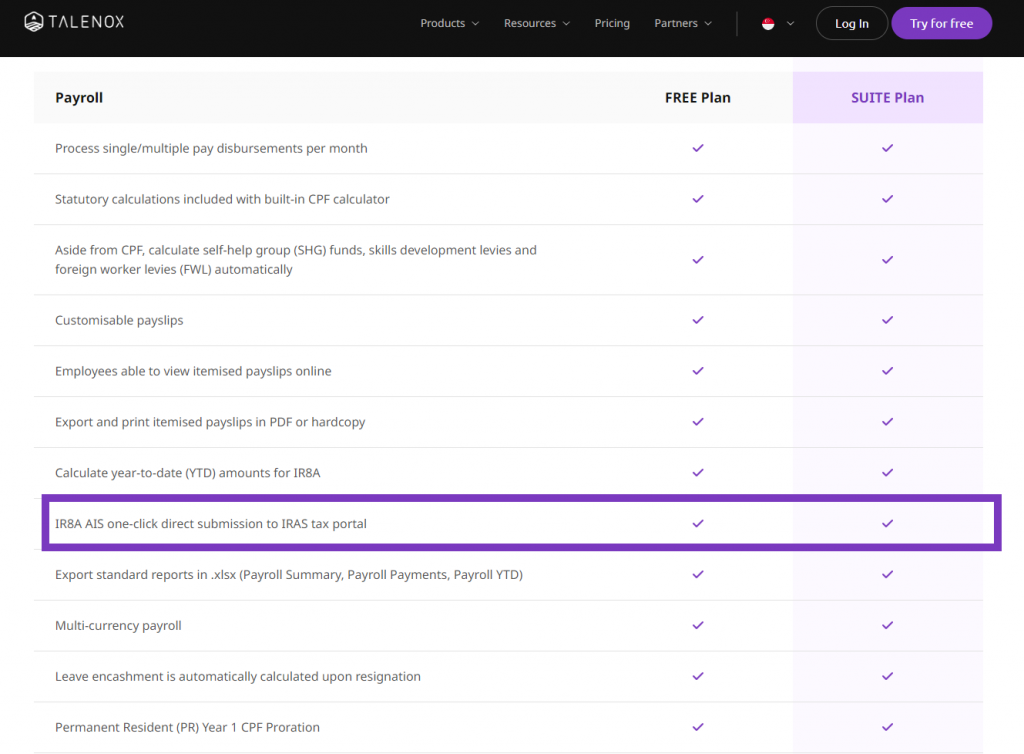
Task: Click the Log In button
Action: (x=852, y=24)
